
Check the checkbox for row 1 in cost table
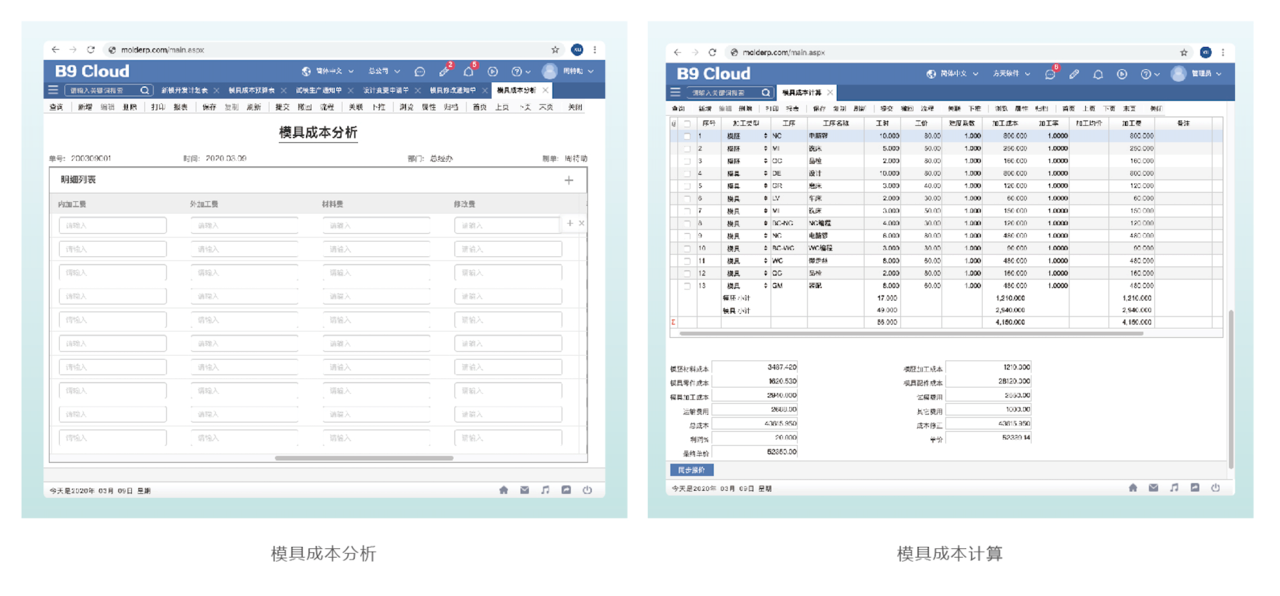[686, 136]
